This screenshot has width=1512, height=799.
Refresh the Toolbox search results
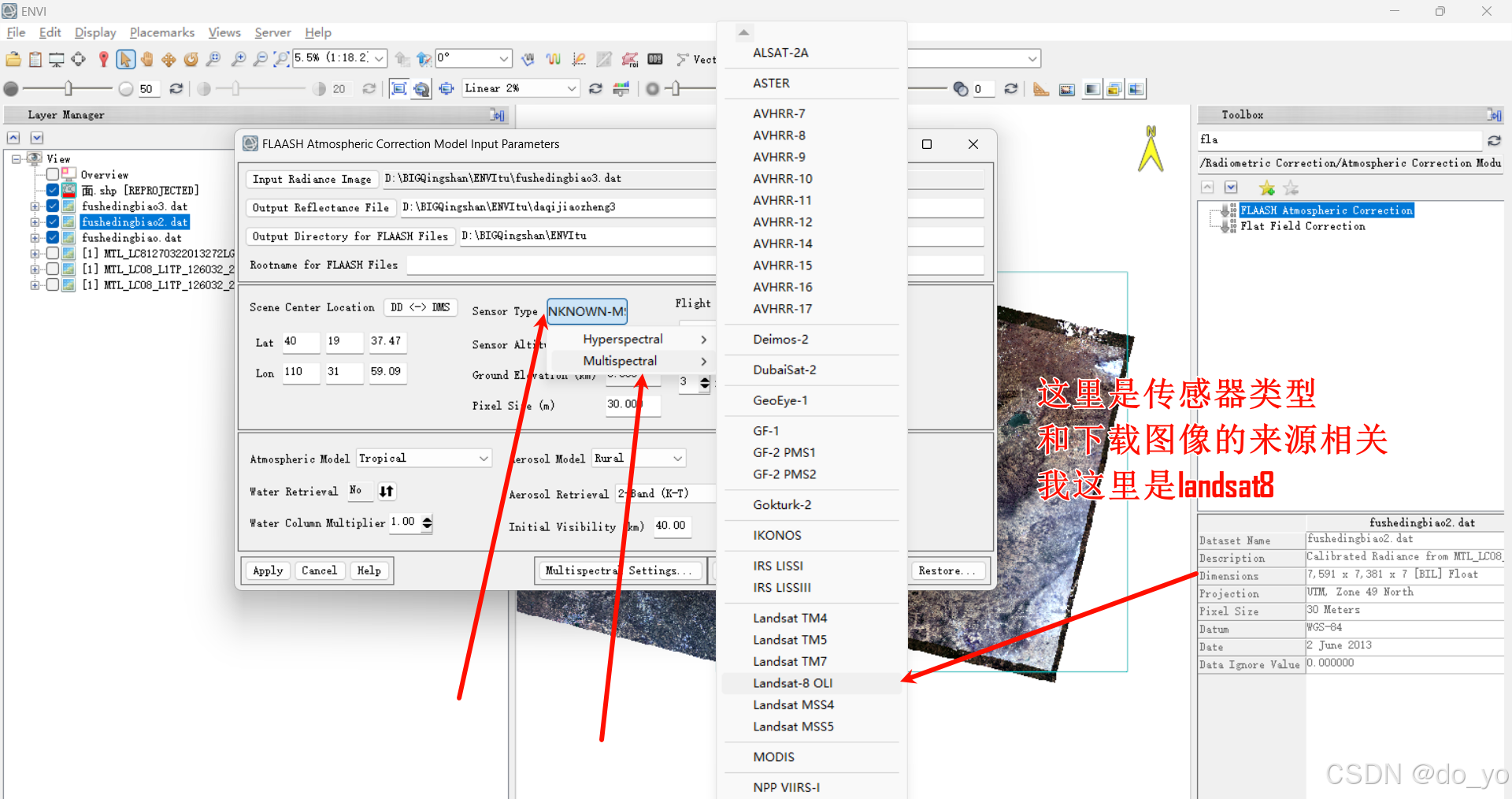pos(1494,140)
